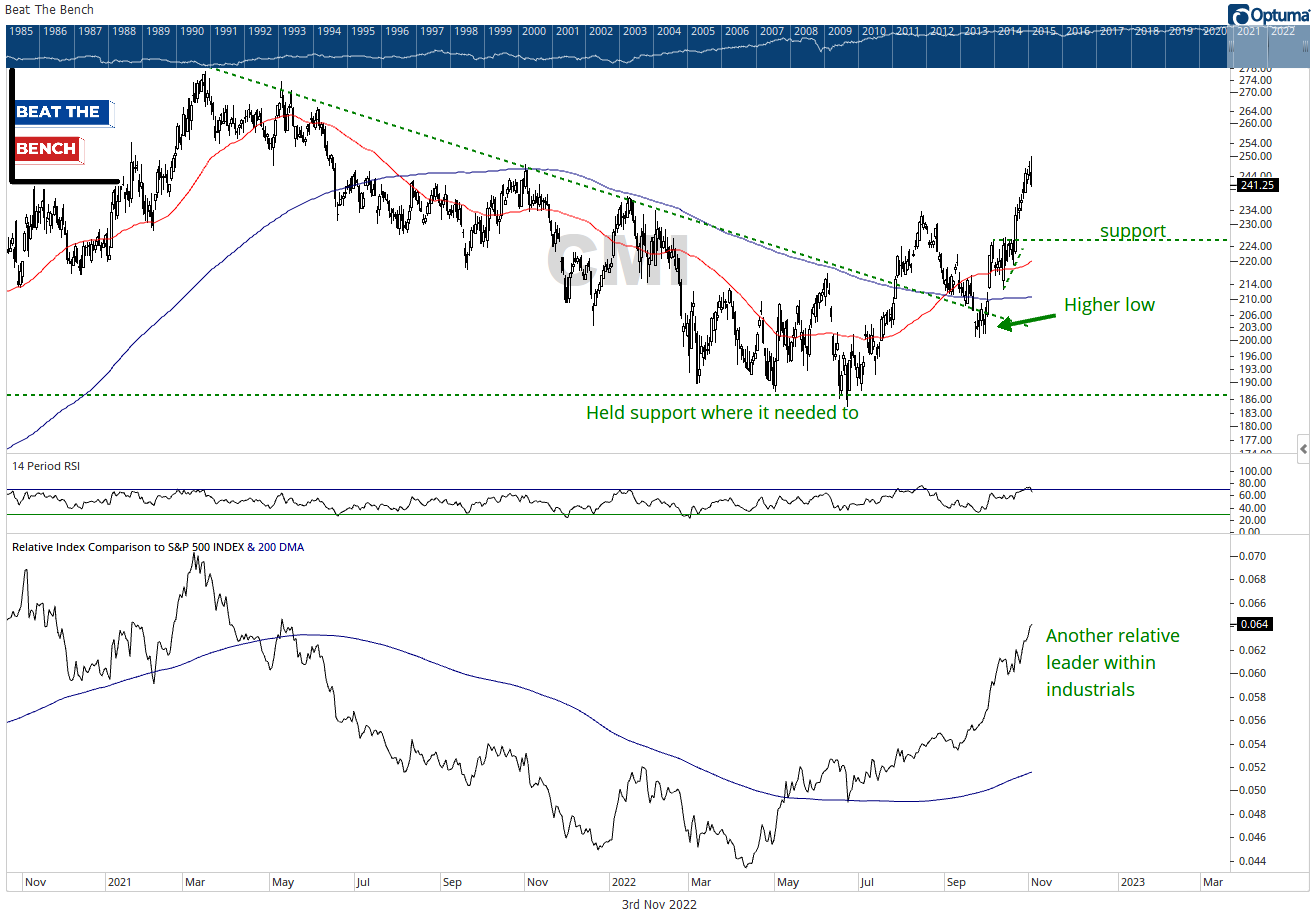Click the 0.044 relative scale label

(x=1253, y=861)
